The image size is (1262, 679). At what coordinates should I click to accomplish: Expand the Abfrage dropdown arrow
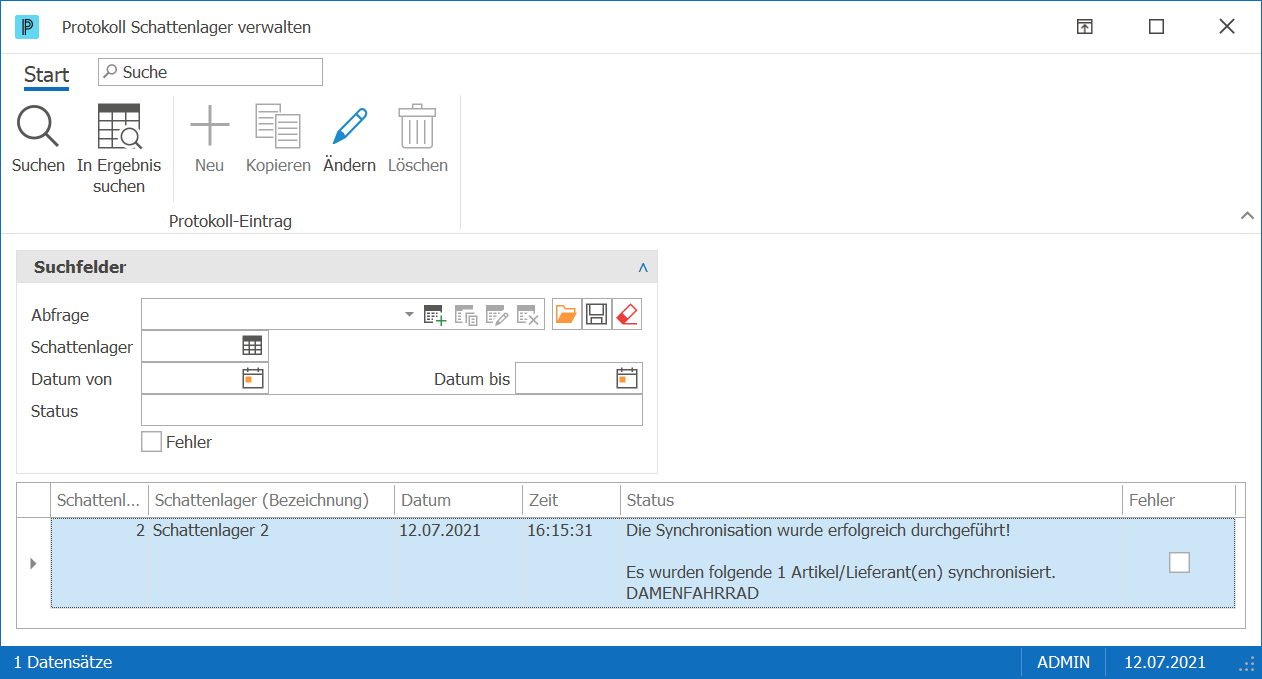(409, 314)
